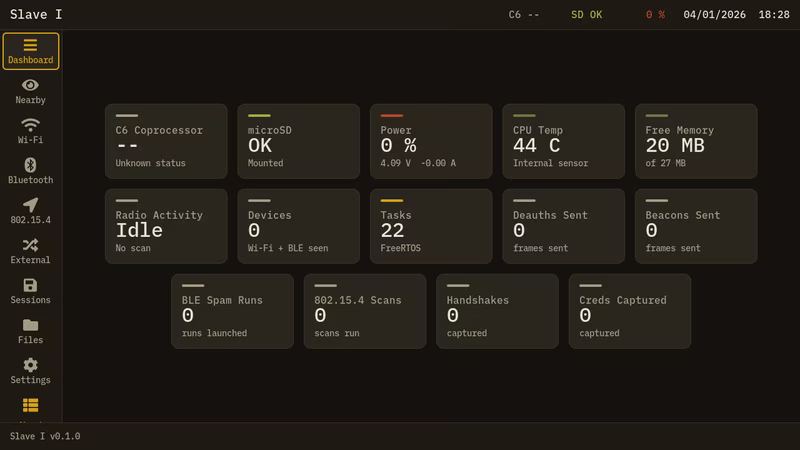Screen dimensions: 800x450
Task: Click the 0 % battery indicator in top bar
Action: pos(656,15)
